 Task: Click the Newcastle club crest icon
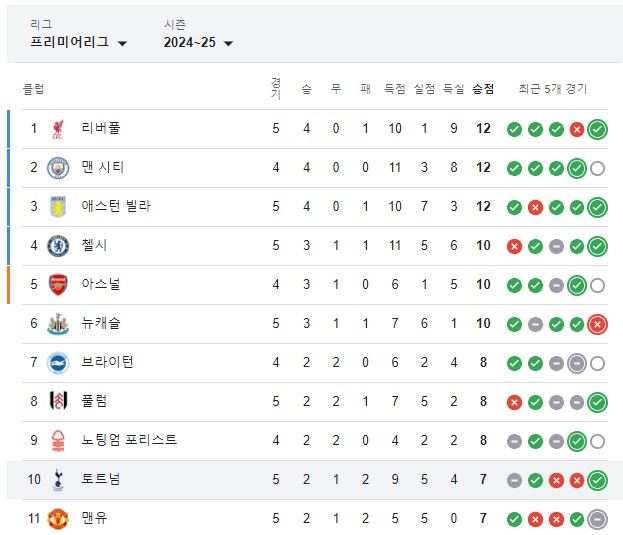tap(58, 324)
